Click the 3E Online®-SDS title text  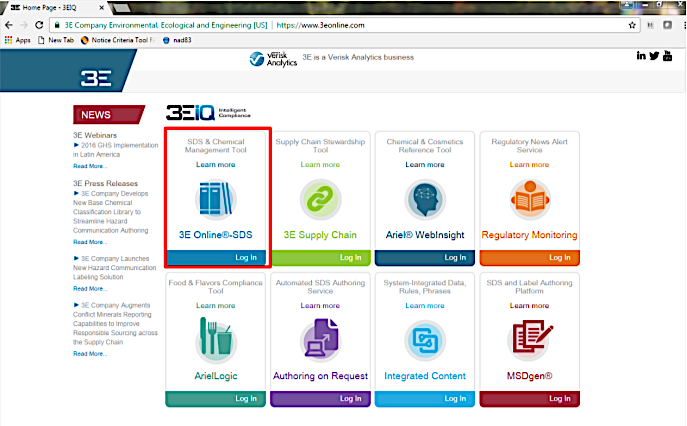tap(216, 234)
